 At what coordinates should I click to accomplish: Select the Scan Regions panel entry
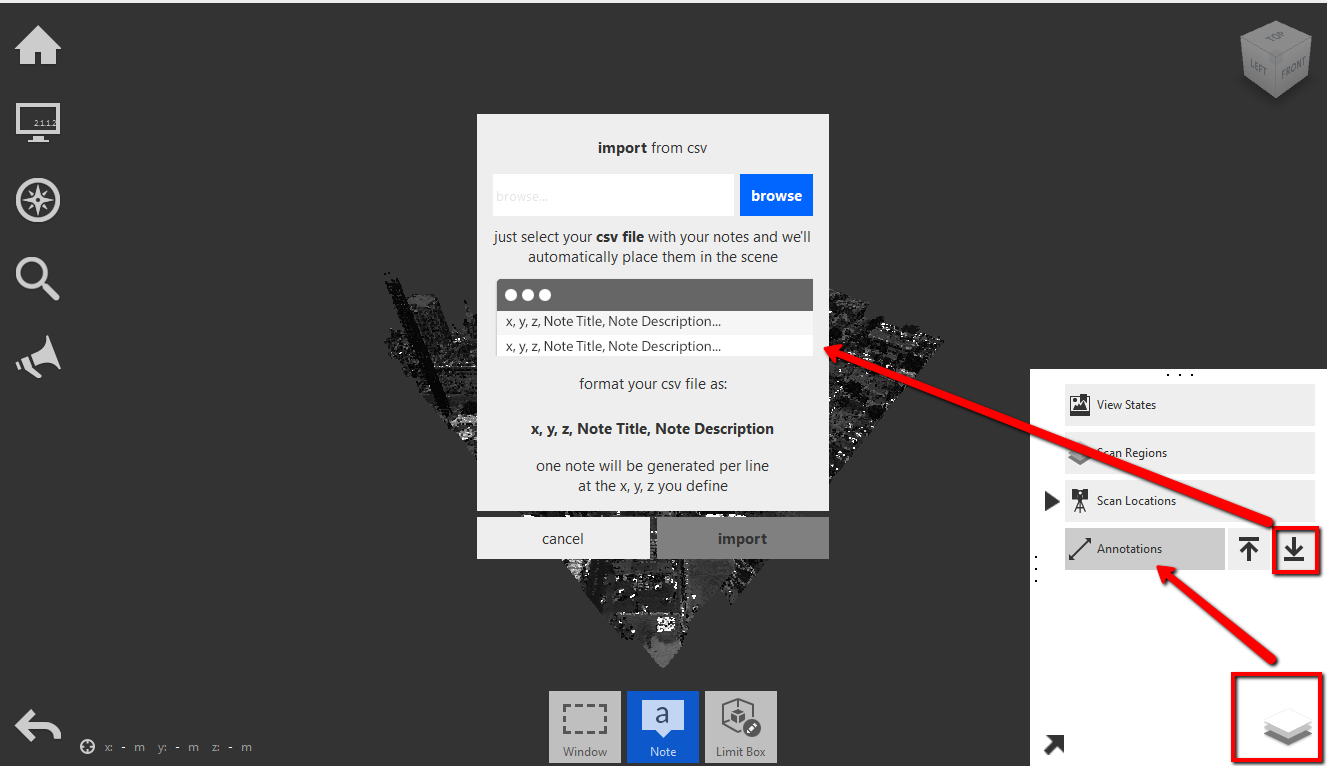coord(1188,453)
